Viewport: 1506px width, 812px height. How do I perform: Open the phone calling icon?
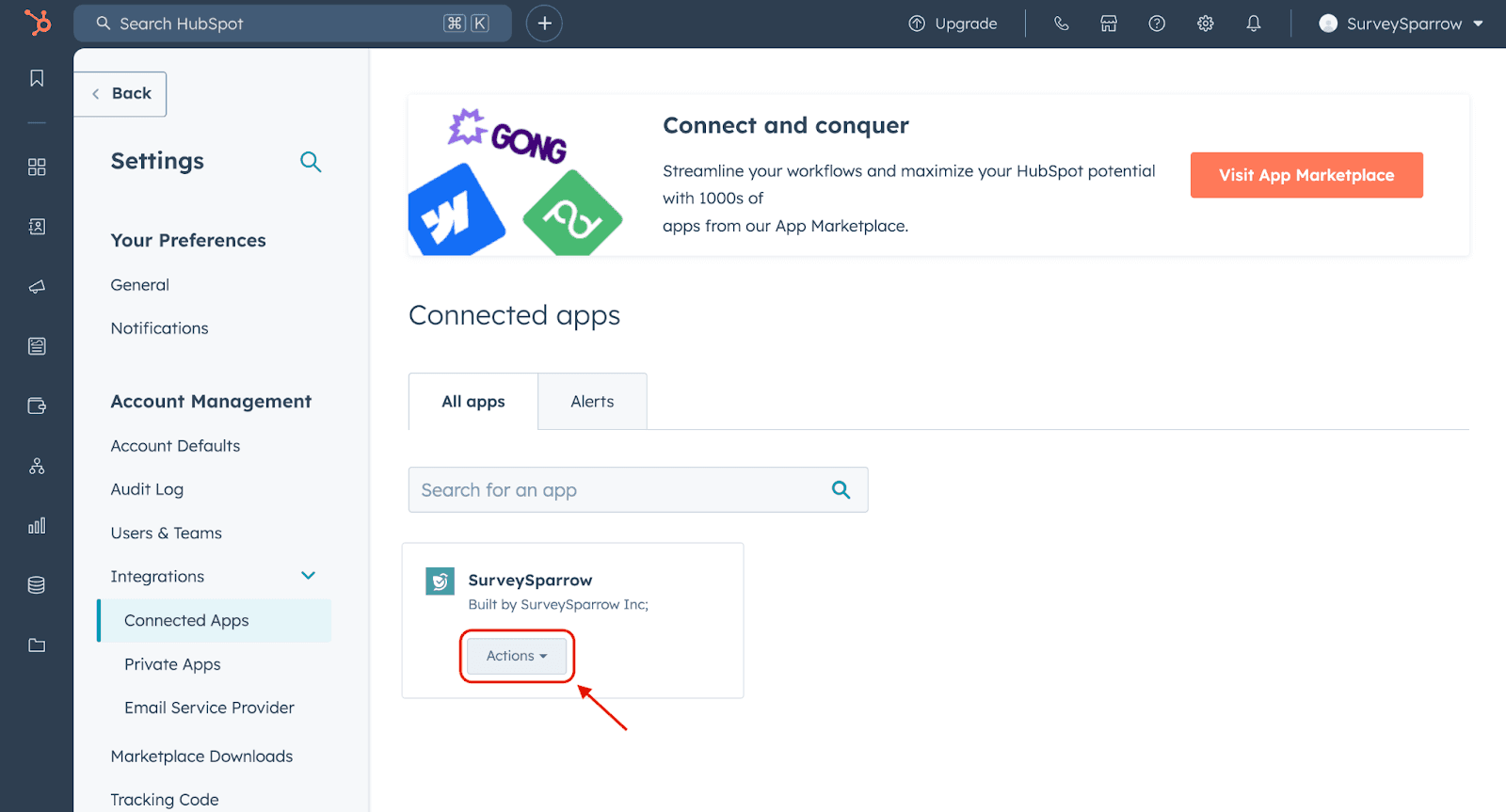pos(1061,24)
